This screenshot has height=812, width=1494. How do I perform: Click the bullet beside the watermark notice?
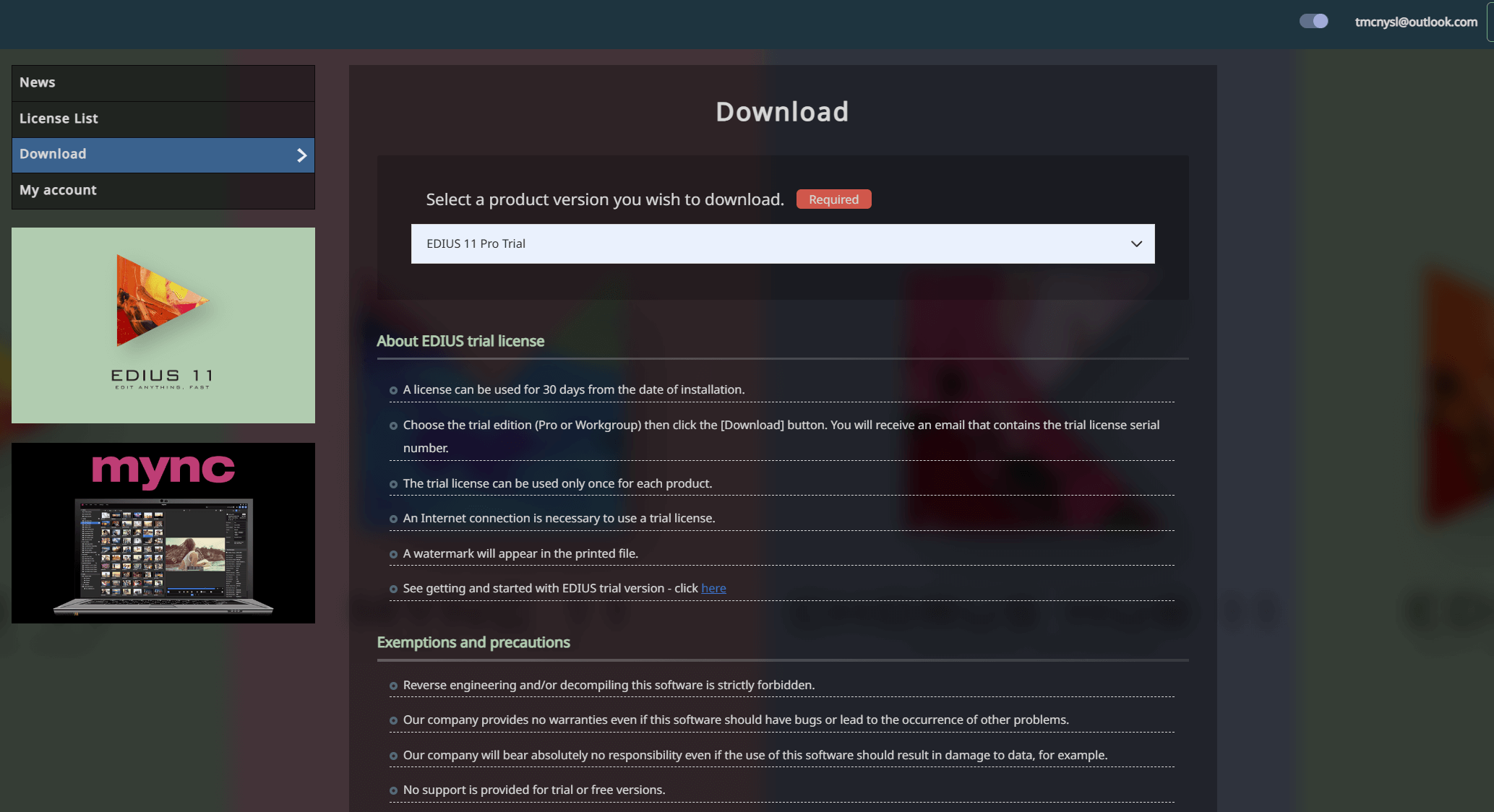click(x=393, y=554)
